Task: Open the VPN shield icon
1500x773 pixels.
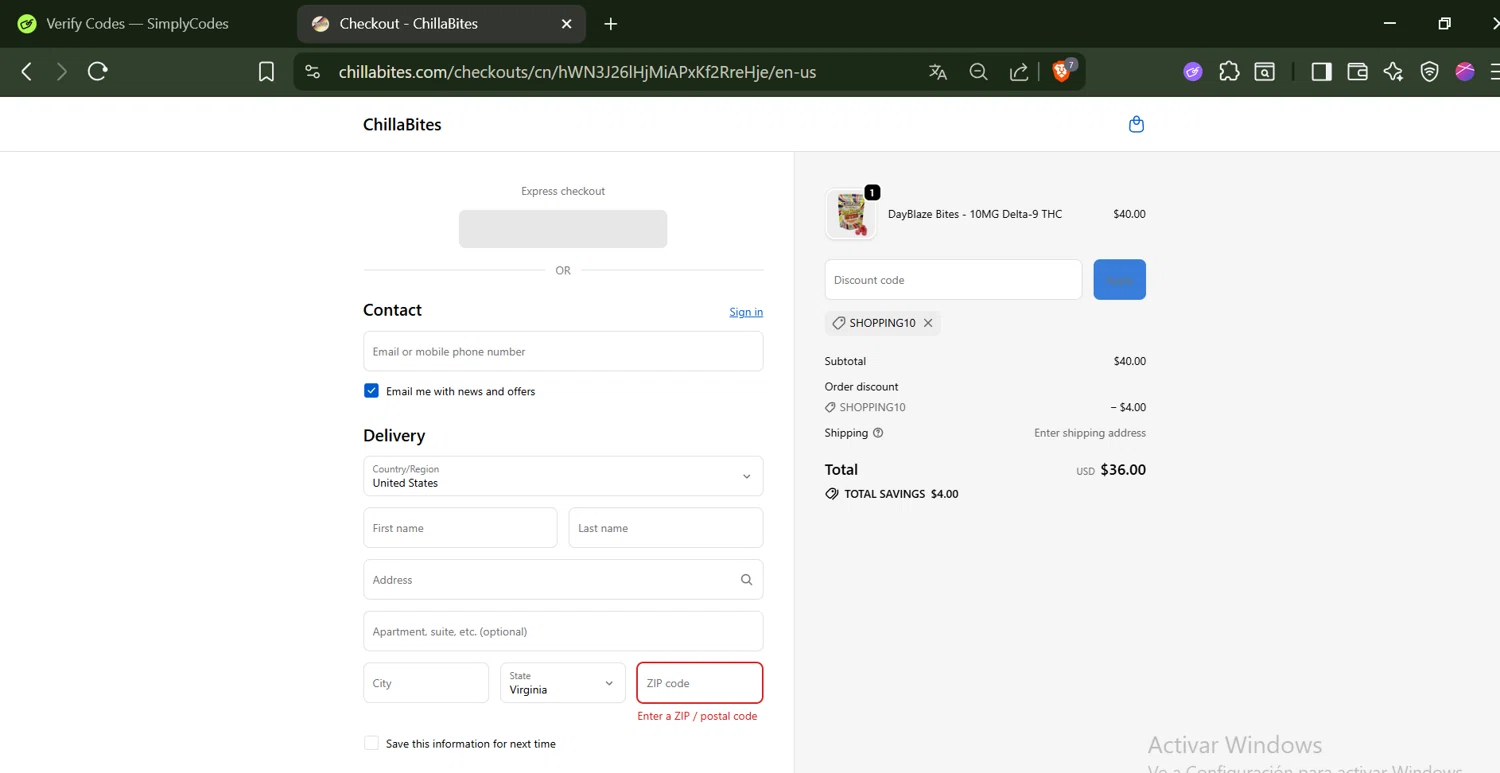Action: [1430, 72]
